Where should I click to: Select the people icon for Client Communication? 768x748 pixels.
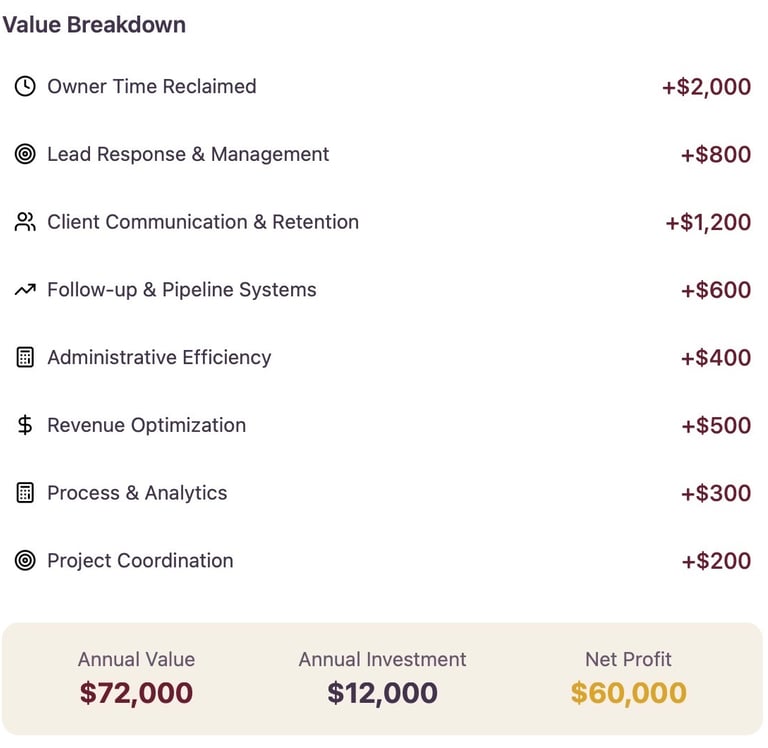25,221
